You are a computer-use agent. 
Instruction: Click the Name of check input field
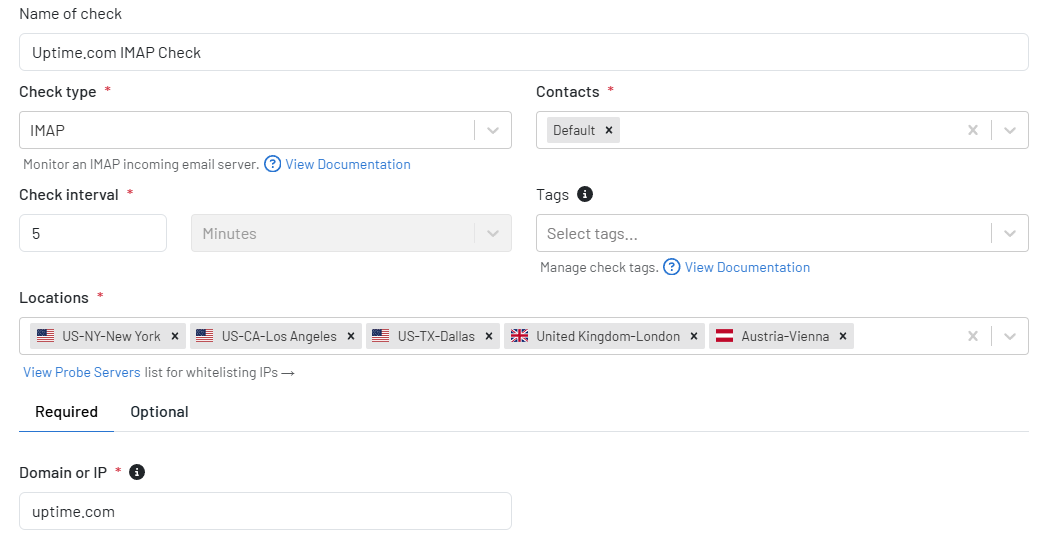[x=524, y=52]
